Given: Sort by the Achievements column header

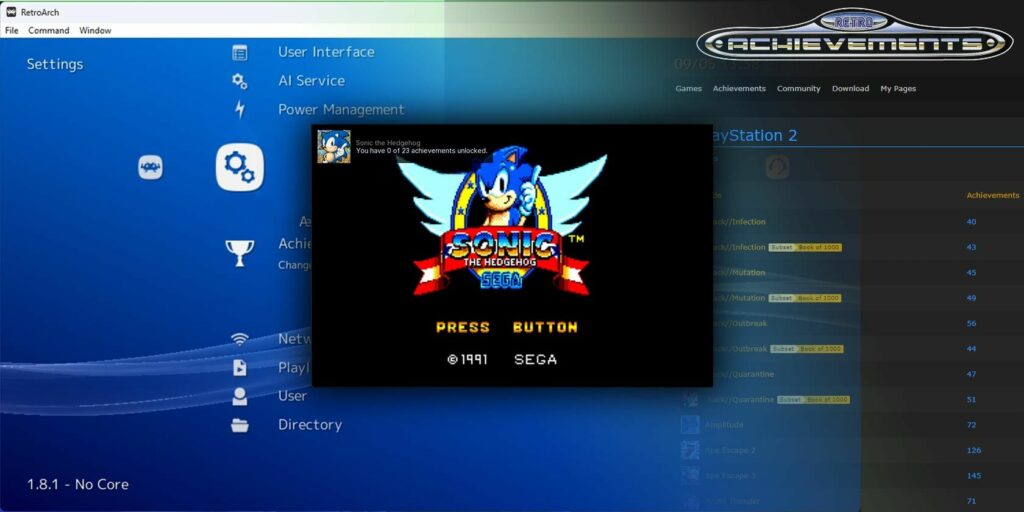Looking at the screenshot, I should point(993,195).
